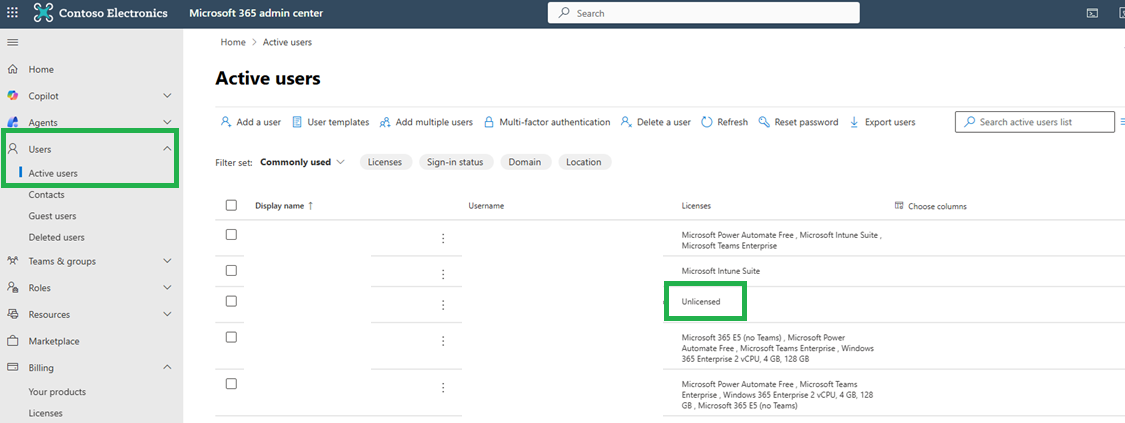1125x423 pixels.
Task: Click the Add multiple users icon
Action: click(385, 122)
